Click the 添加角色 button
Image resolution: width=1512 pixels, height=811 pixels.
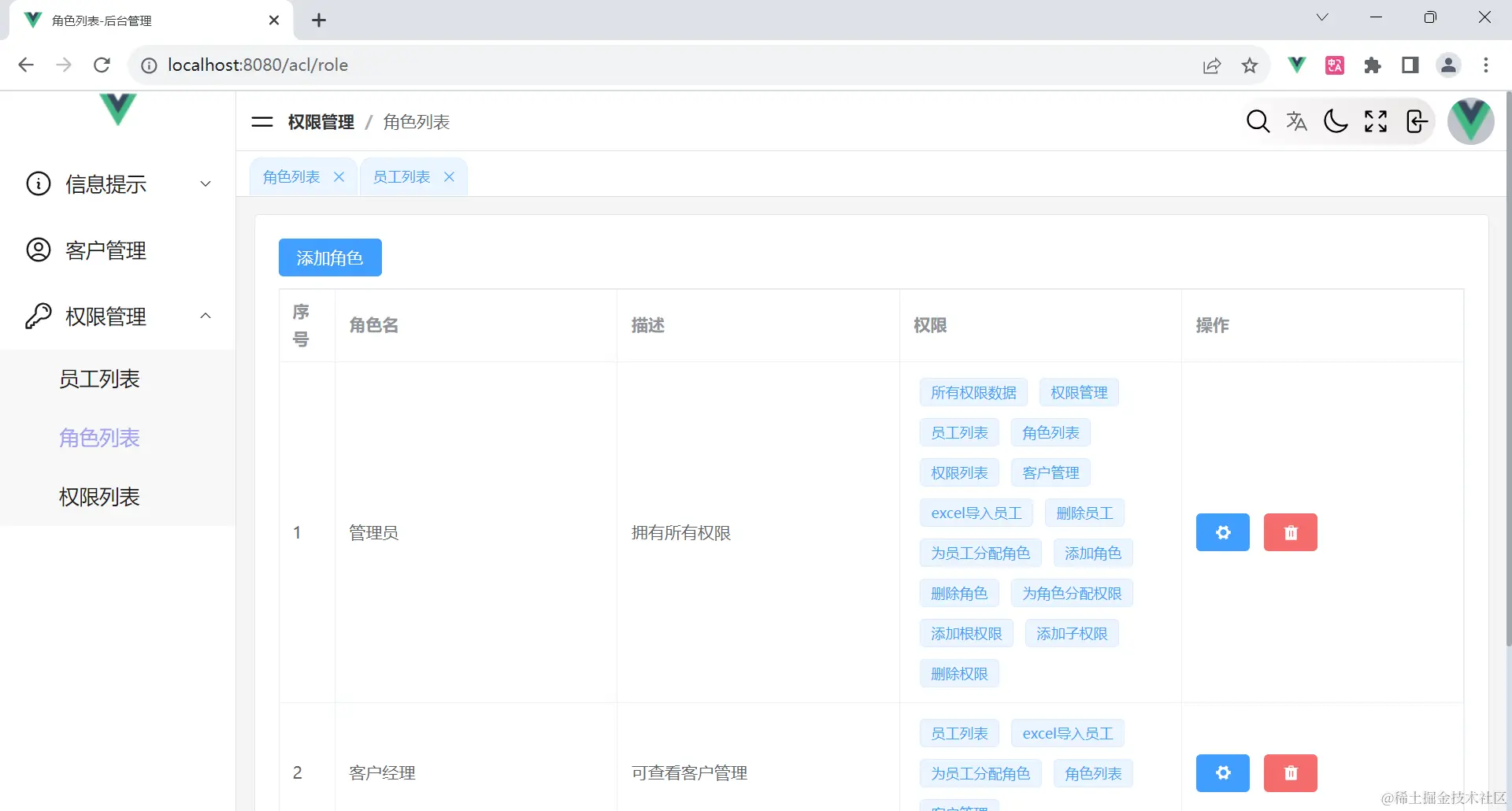[330, 257]
